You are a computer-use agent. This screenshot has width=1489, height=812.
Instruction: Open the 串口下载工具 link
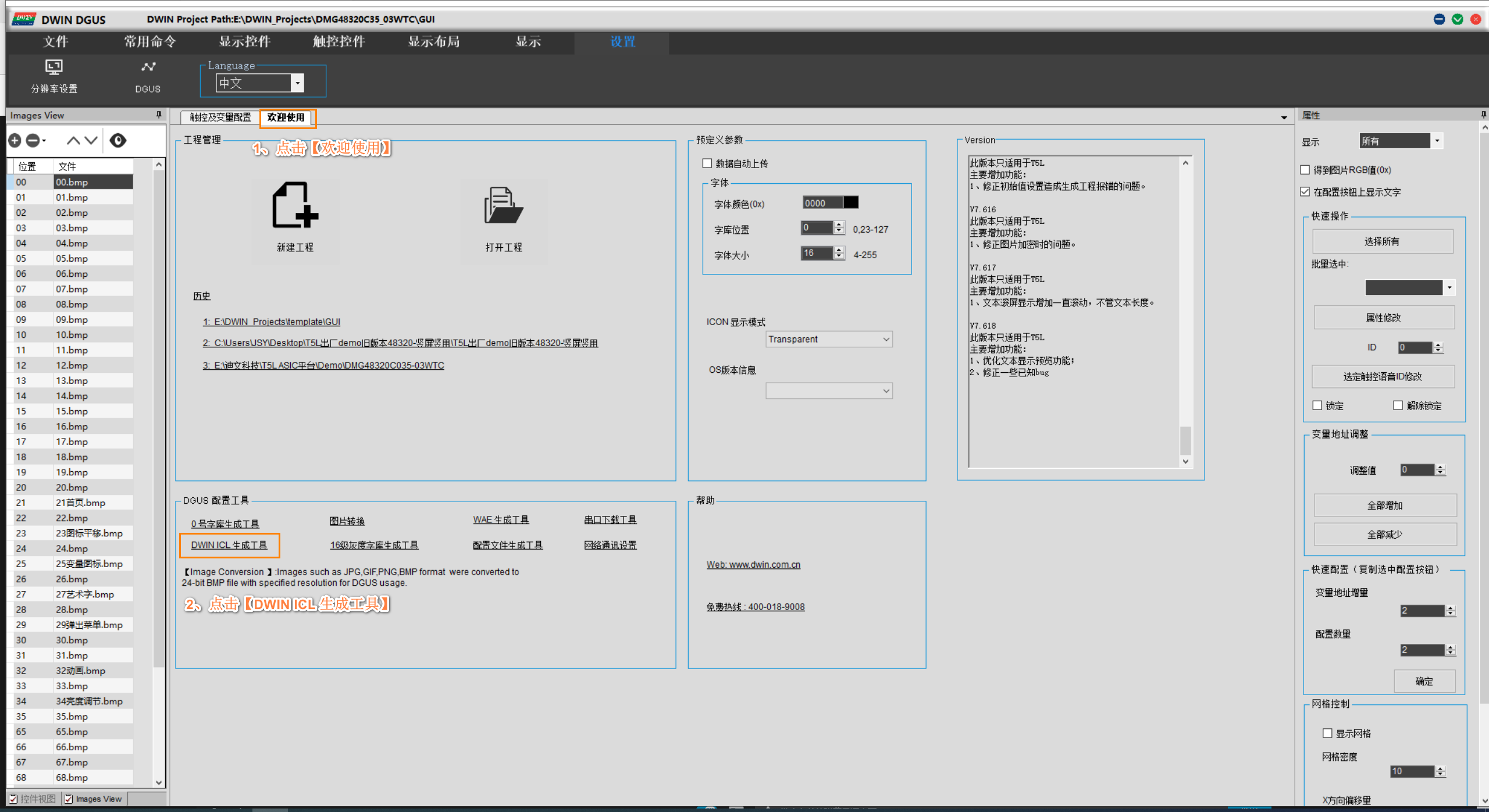[610, 519]
